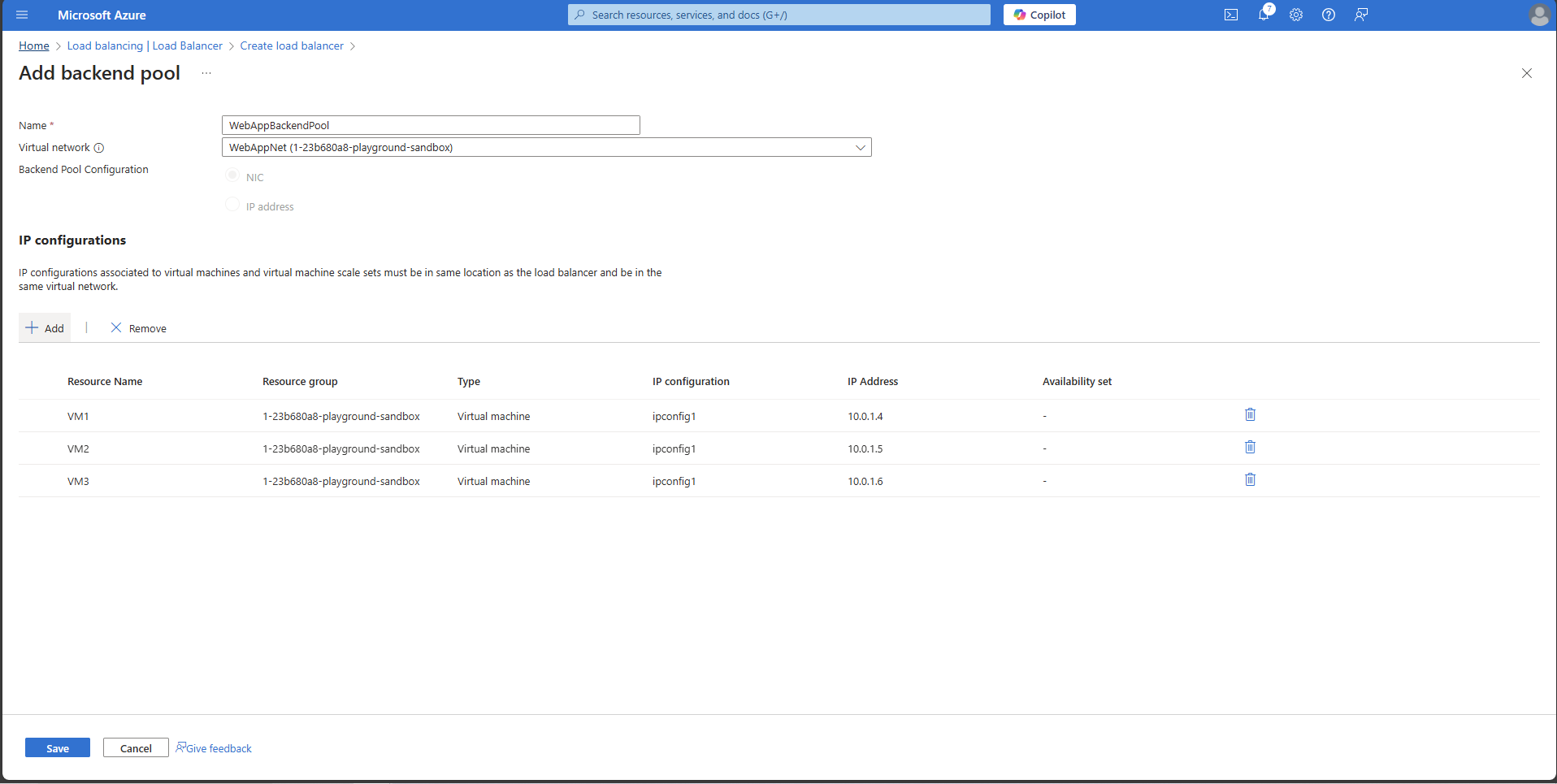Open the user account avatar
Viewport: 1557px width, 784px height.
[1539, 15]
